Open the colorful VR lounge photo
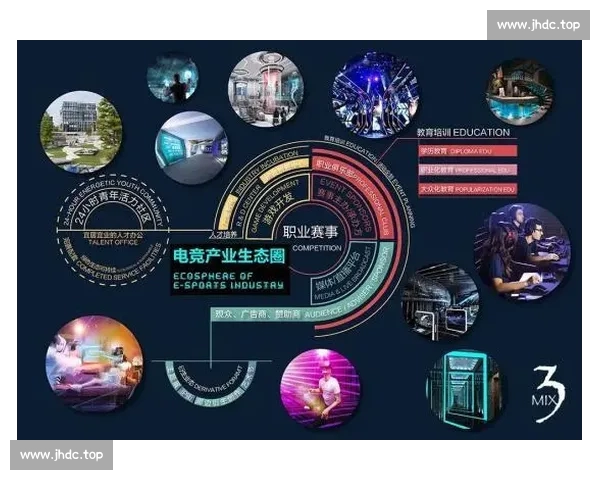This screenshot has width=600, height=480. 95,364
